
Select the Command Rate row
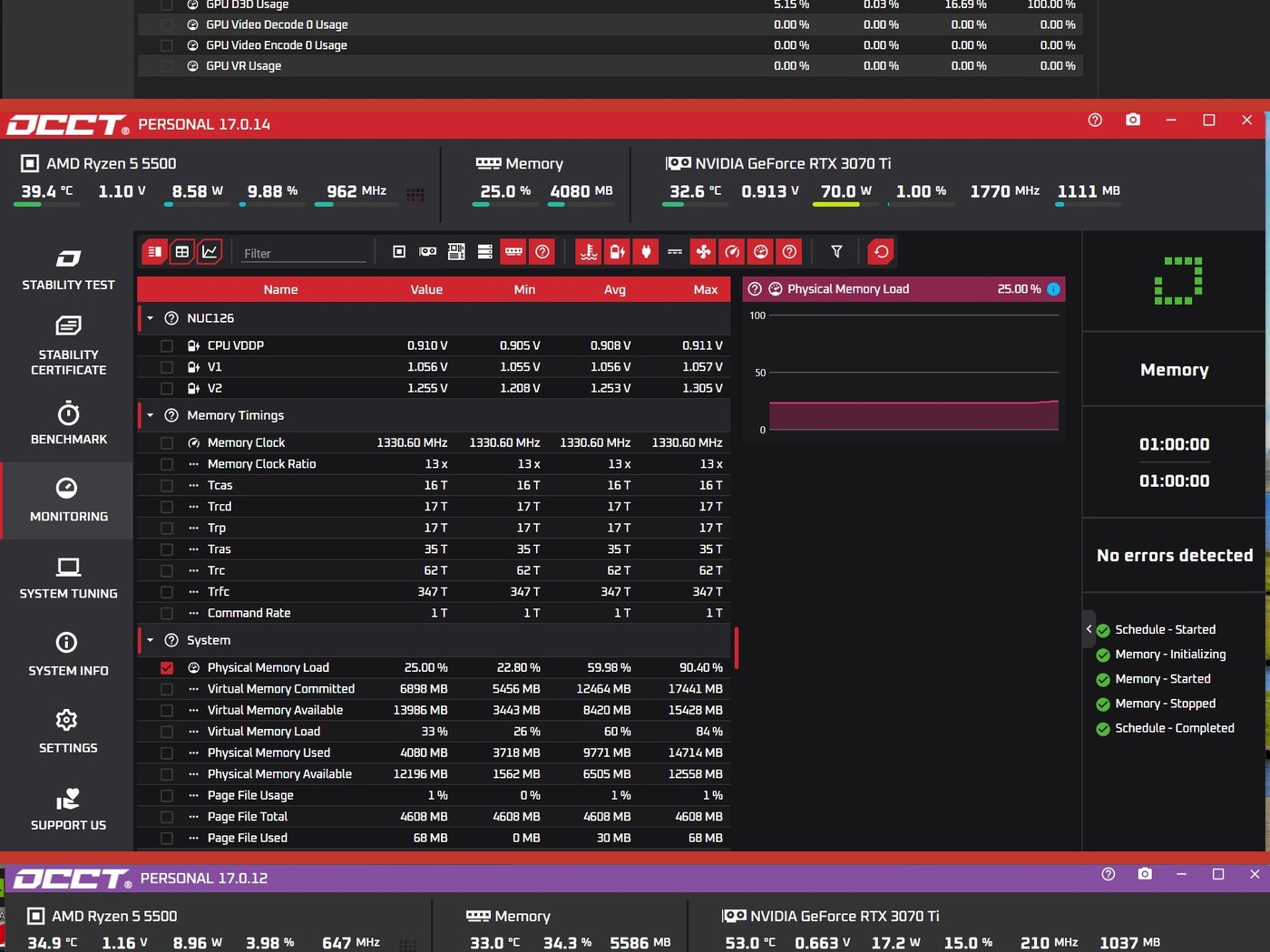pyautogui.click(x=433, y=613)
